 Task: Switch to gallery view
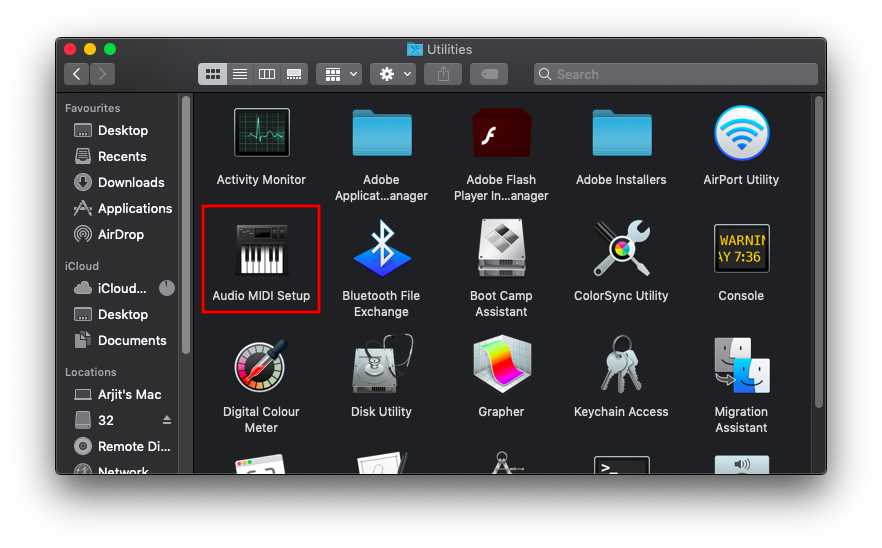294,74
